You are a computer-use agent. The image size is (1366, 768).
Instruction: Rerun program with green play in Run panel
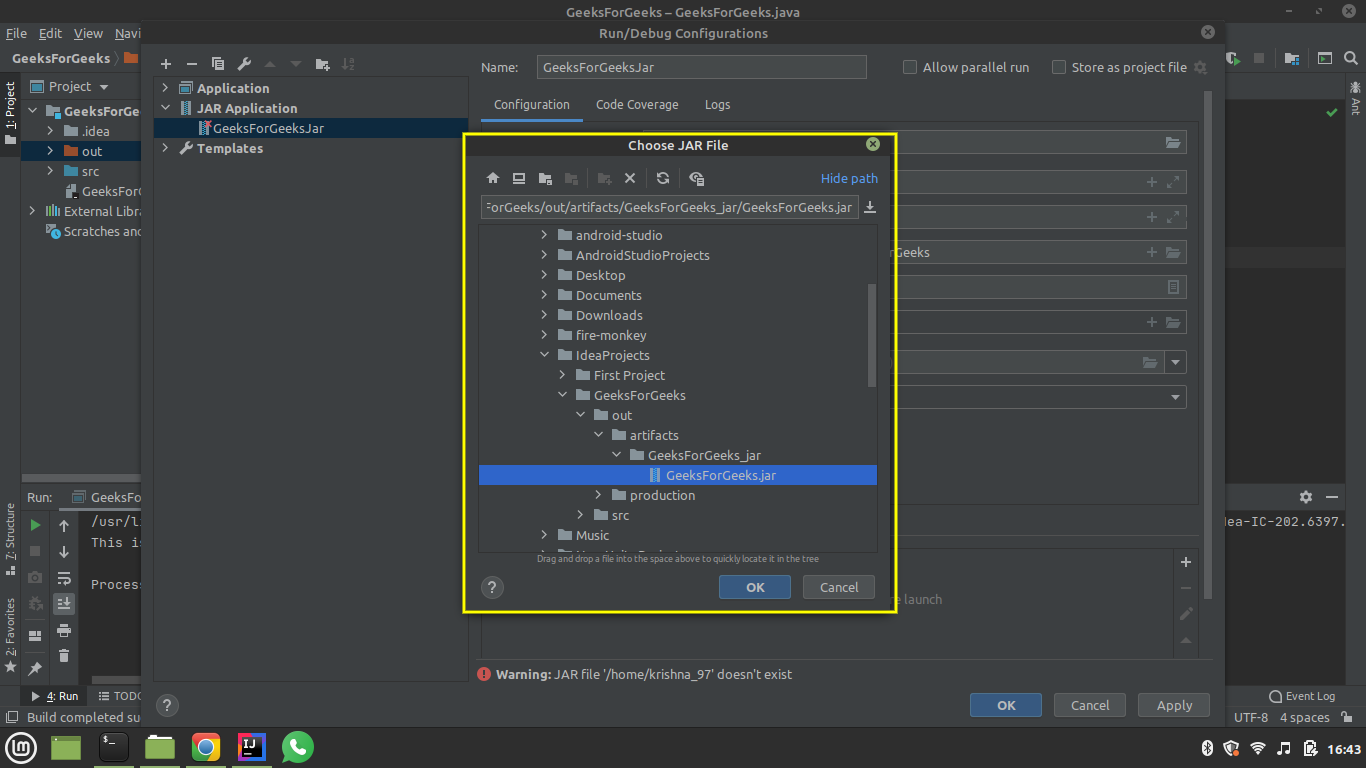pyautogui.click(x=35, y=525)
